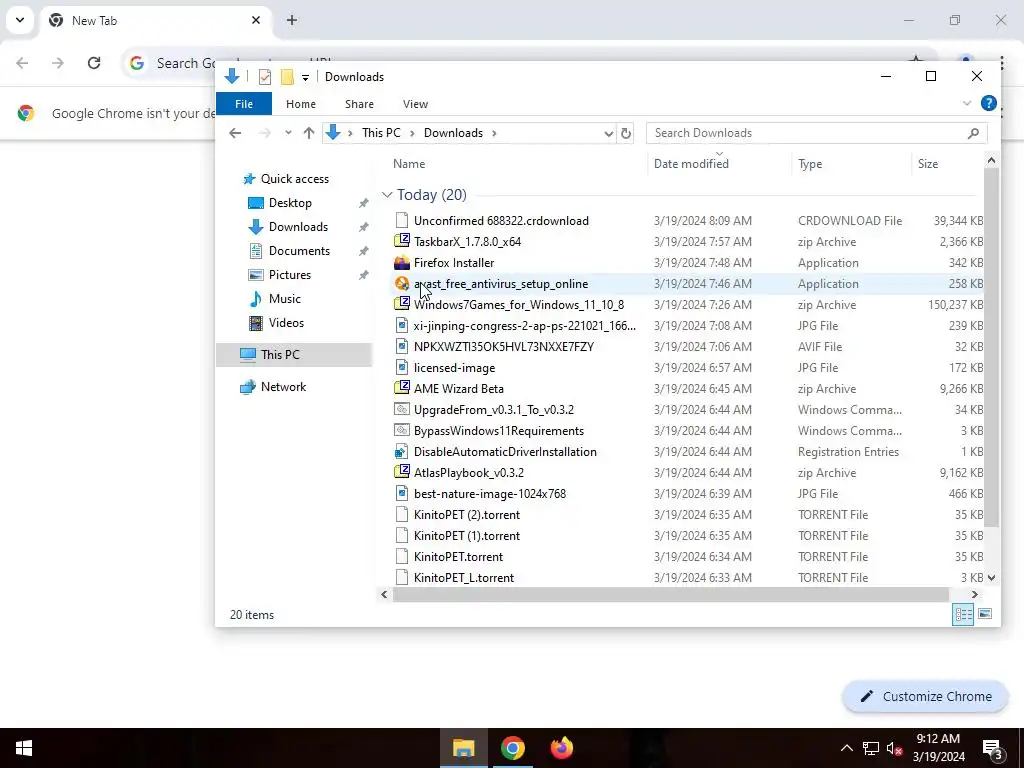Select KinitoPET (1).torrent file

[467, 536]
